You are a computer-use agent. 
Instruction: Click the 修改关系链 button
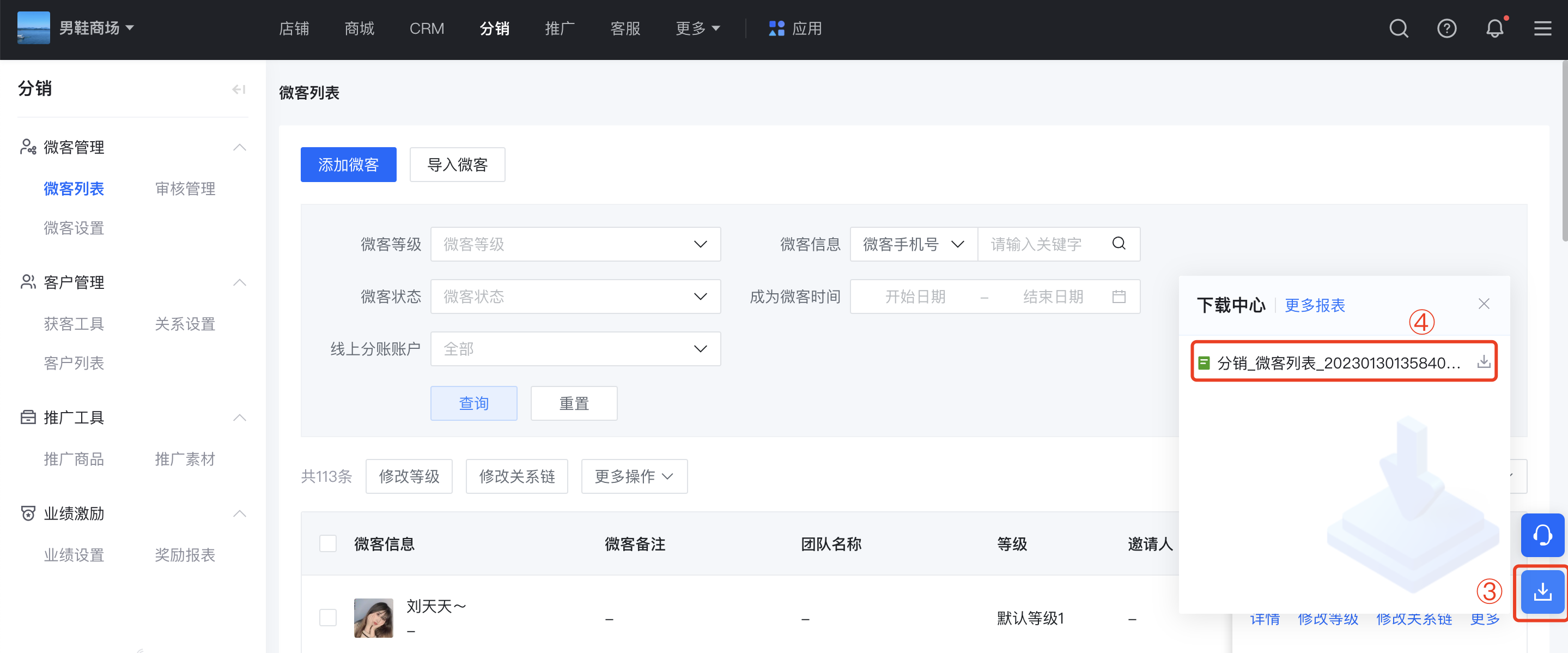coord(517,476)
